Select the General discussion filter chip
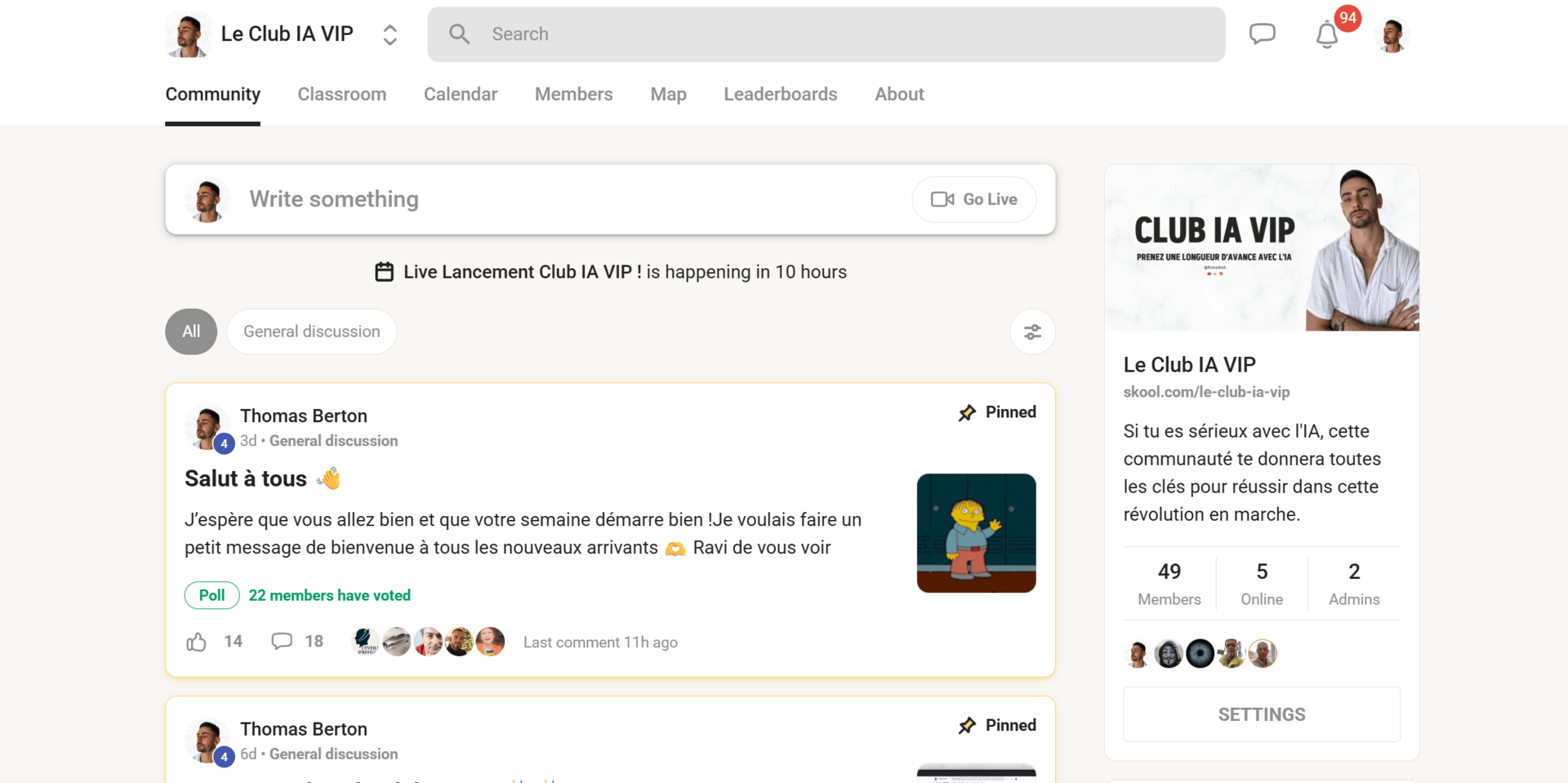The height and width of the screenshot is (783, 1568). 312,331
